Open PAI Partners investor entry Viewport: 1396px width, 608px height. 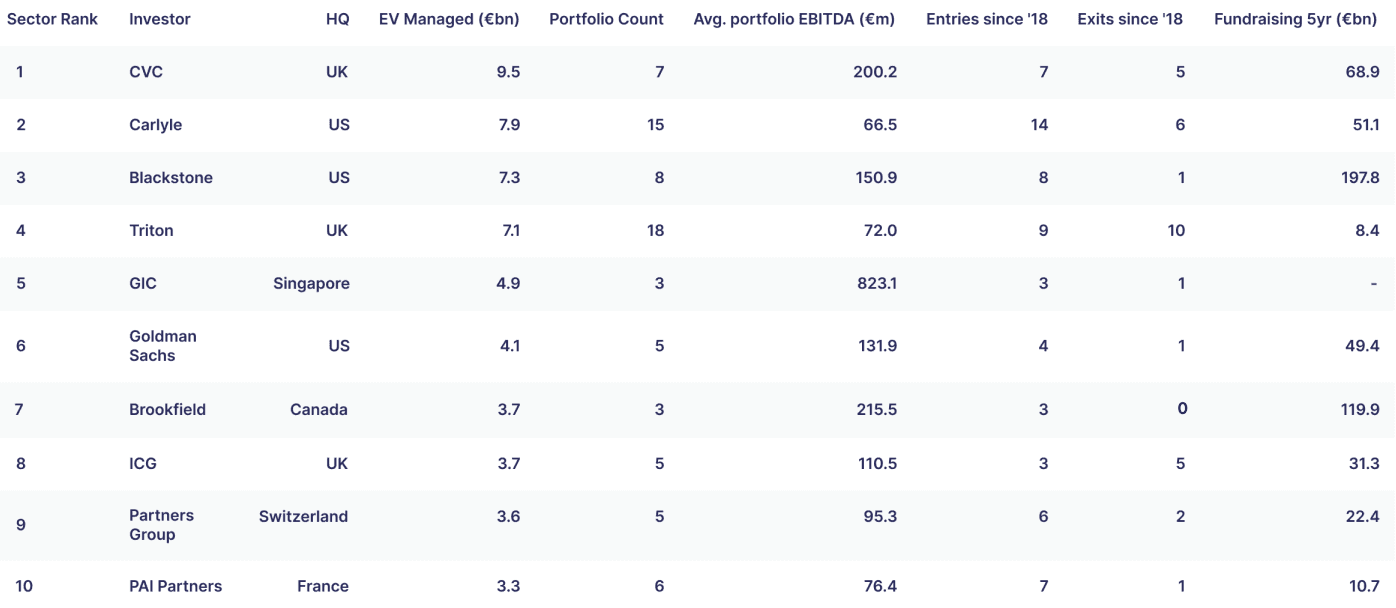coord(176,586)
